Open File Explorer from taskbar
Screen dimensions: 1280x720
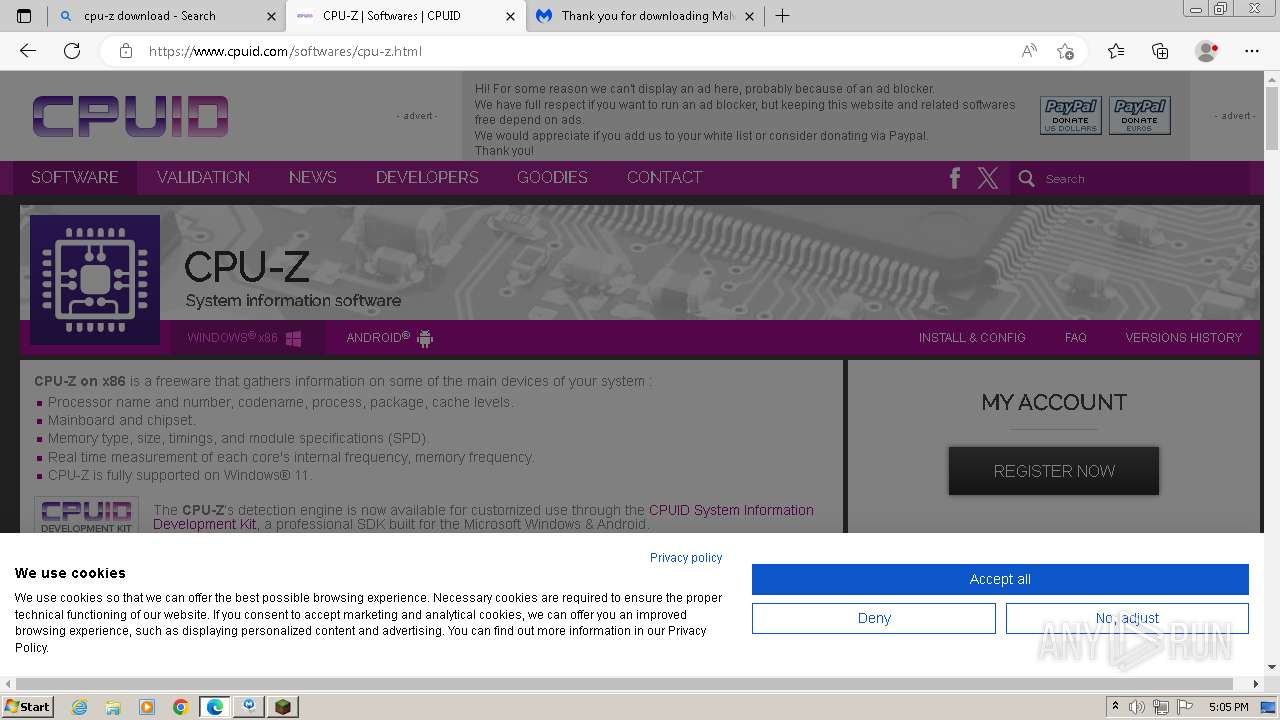113,707
